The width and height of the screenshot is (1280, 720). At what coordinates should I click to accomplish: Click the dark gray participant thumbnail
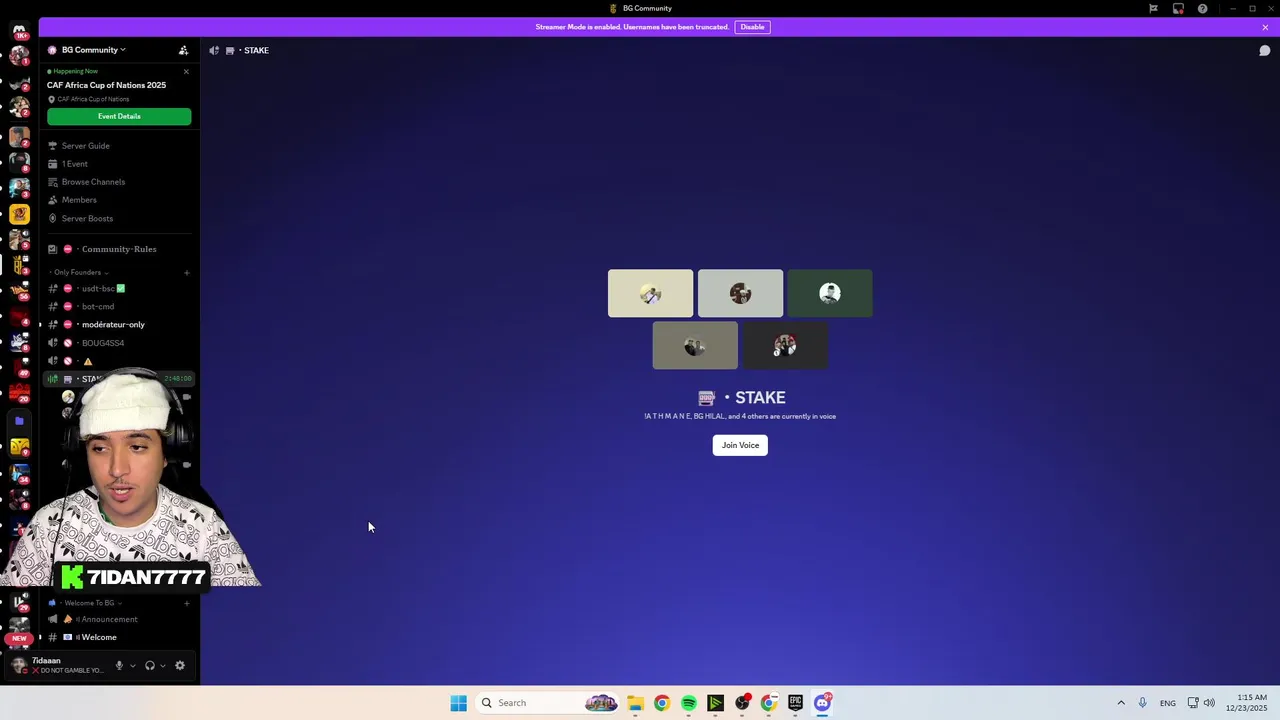(x=785, y=346)
